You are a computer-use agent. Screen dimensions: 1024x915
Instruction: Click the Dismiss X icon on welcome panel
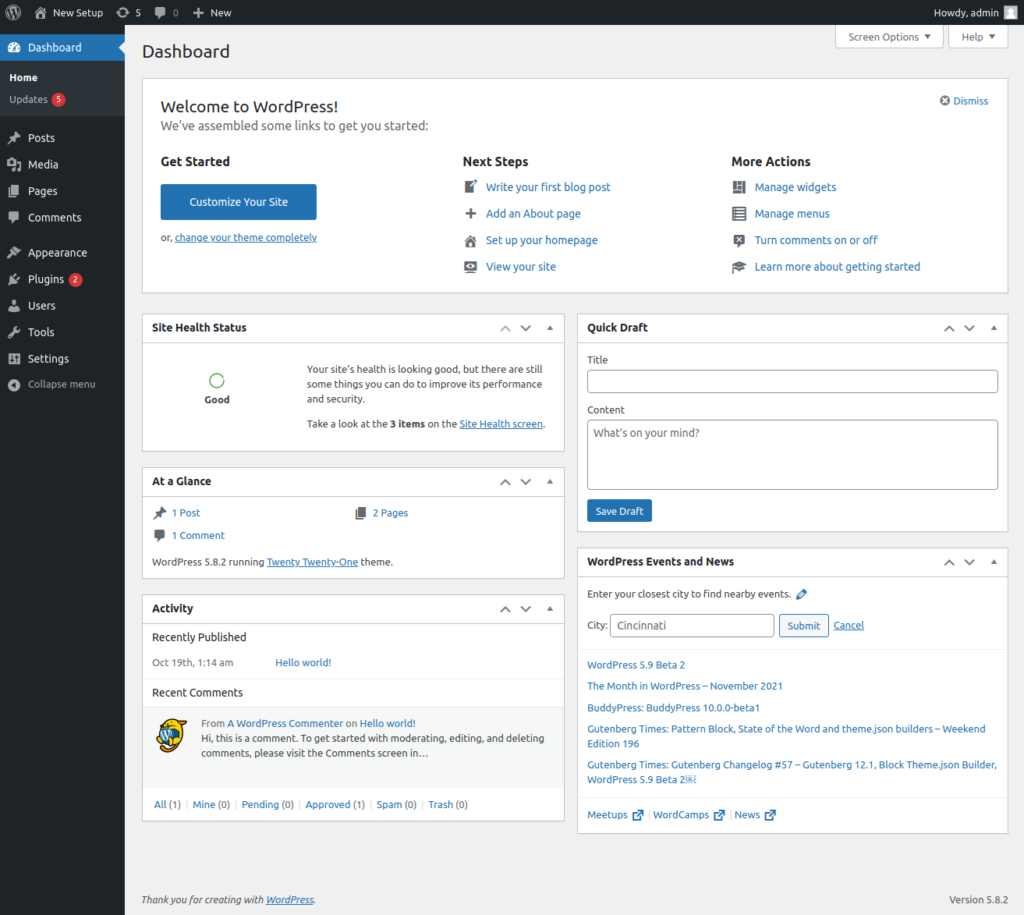[x=944, y=101]
